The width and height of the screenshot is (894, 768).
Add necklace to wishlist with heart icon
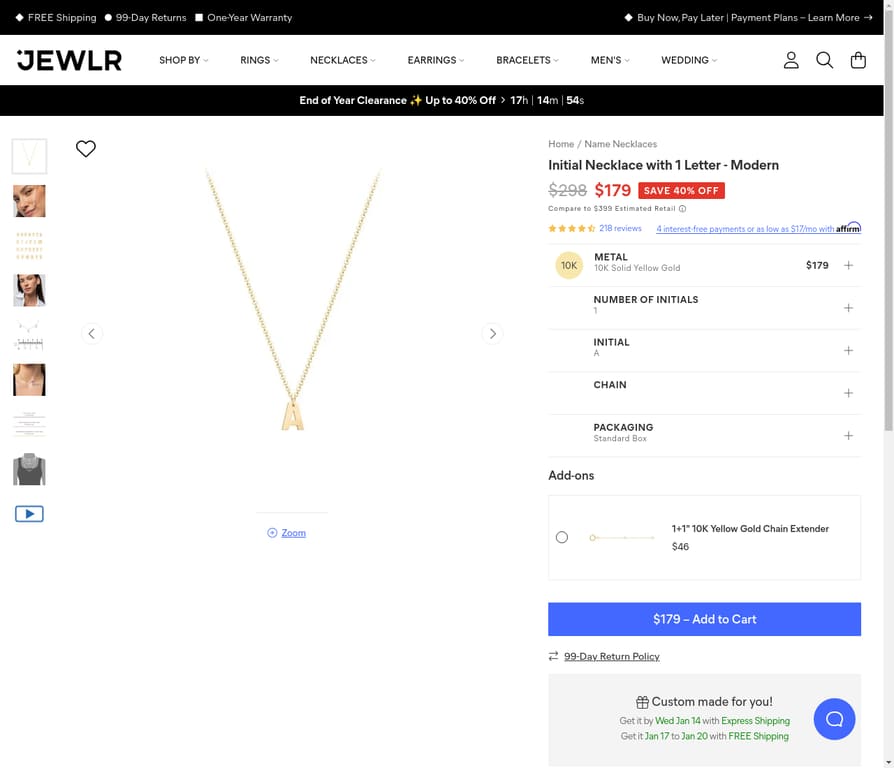click(x=86, y=149)
